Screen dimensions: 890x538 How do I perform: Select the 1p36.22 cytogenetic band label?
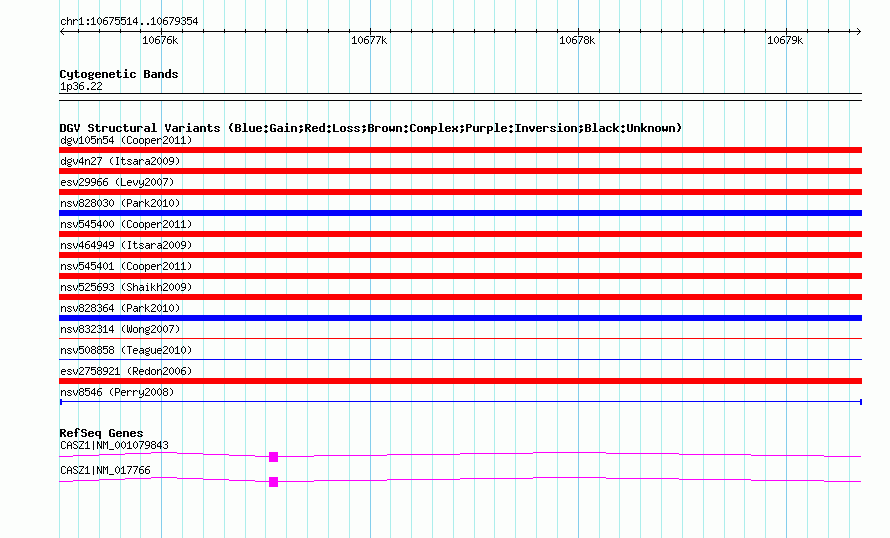[x=81, y=86]
